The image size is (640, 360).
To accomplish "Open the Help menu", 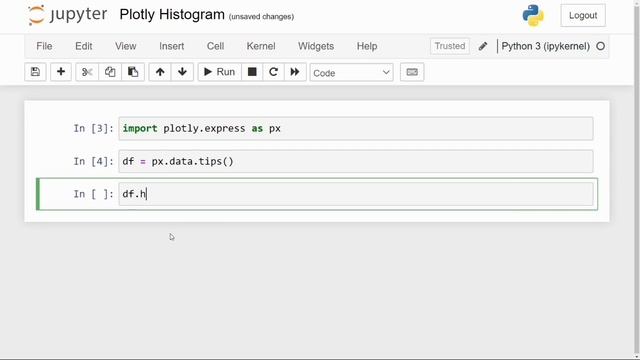I will click(367, 46).
